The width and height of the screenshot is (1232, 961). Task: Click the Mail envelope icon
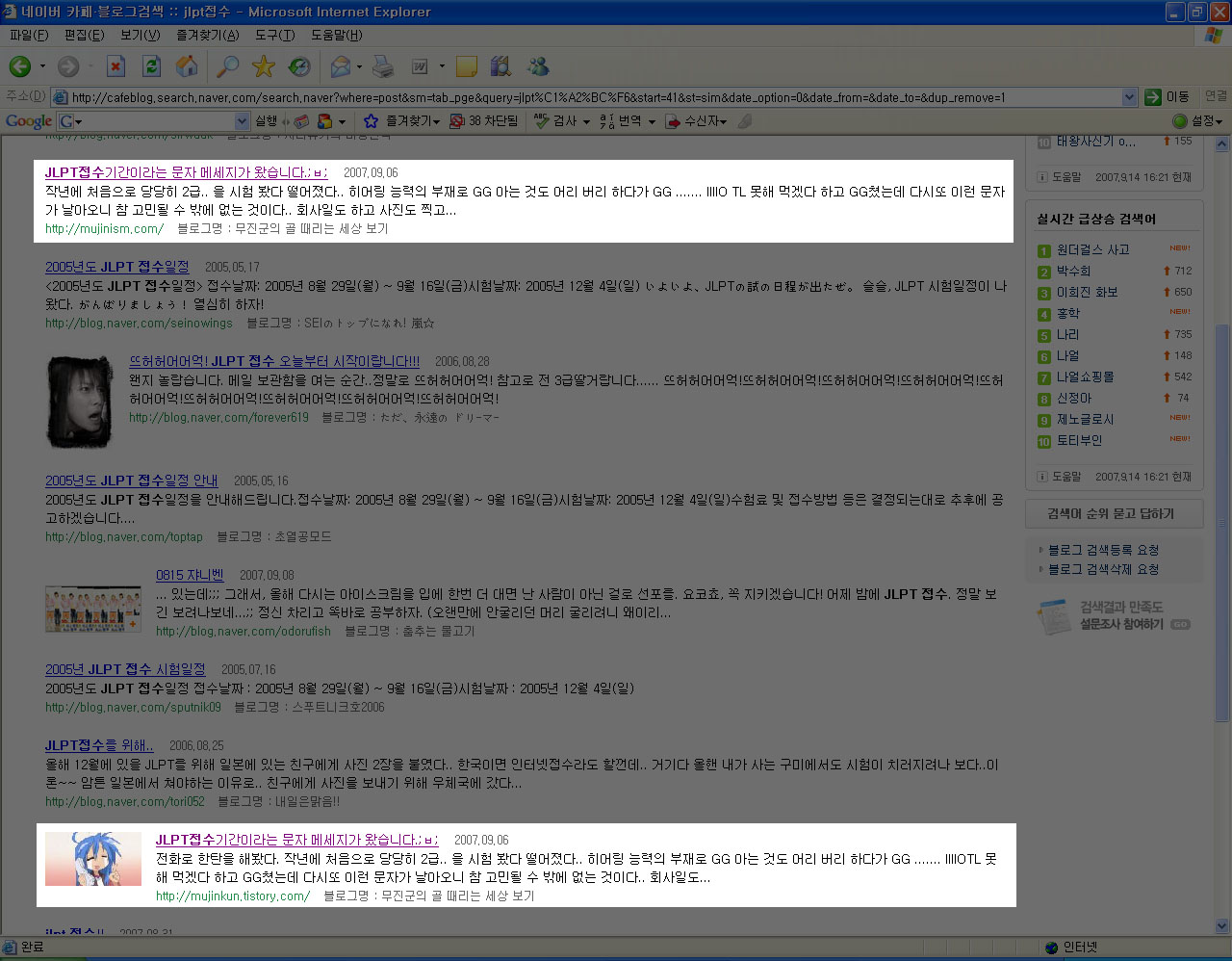tap(340, 66)
